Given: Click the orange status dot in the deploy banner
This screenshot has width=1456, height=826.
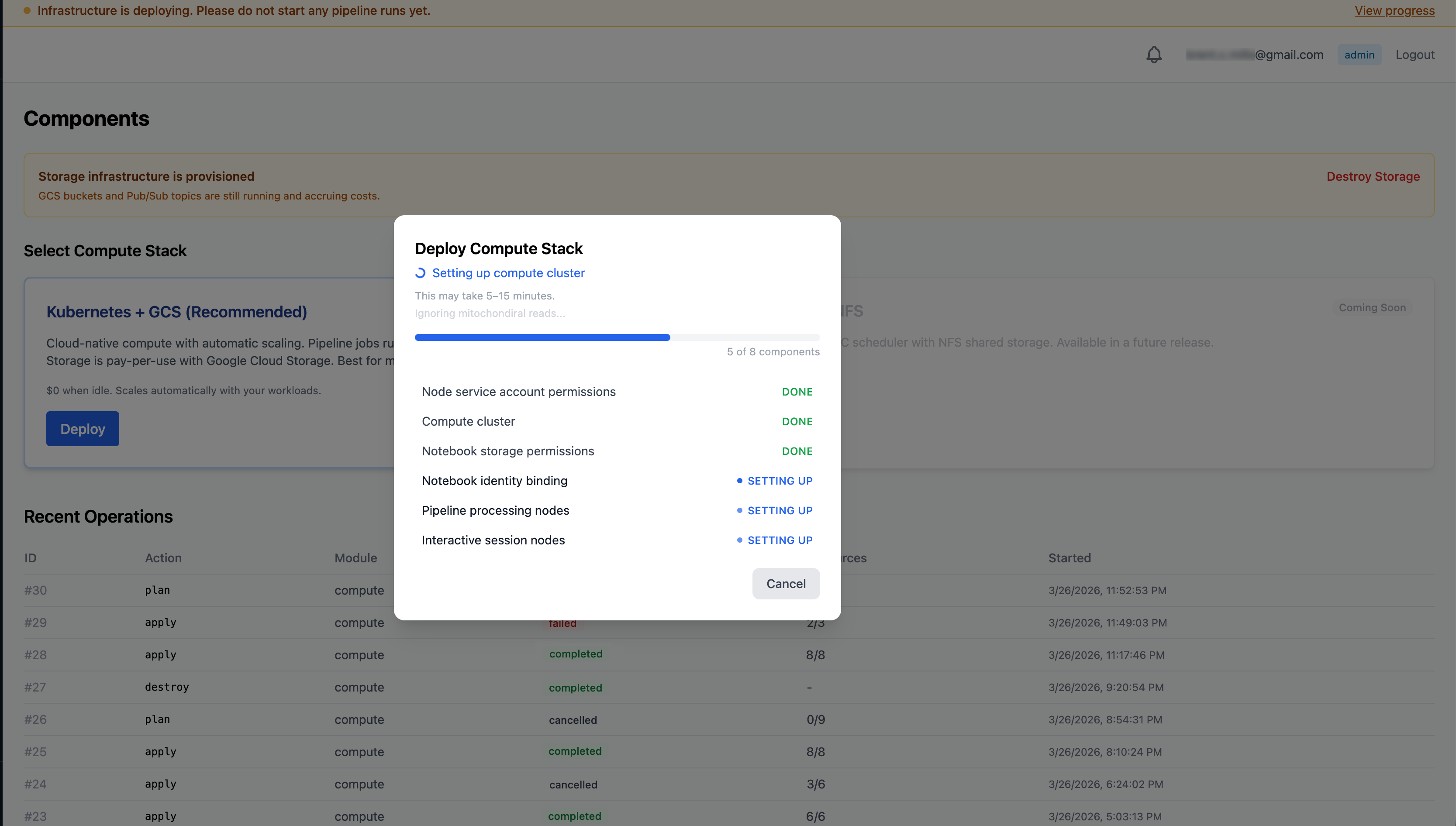Looking at the screenshot, I should [27, 10].
